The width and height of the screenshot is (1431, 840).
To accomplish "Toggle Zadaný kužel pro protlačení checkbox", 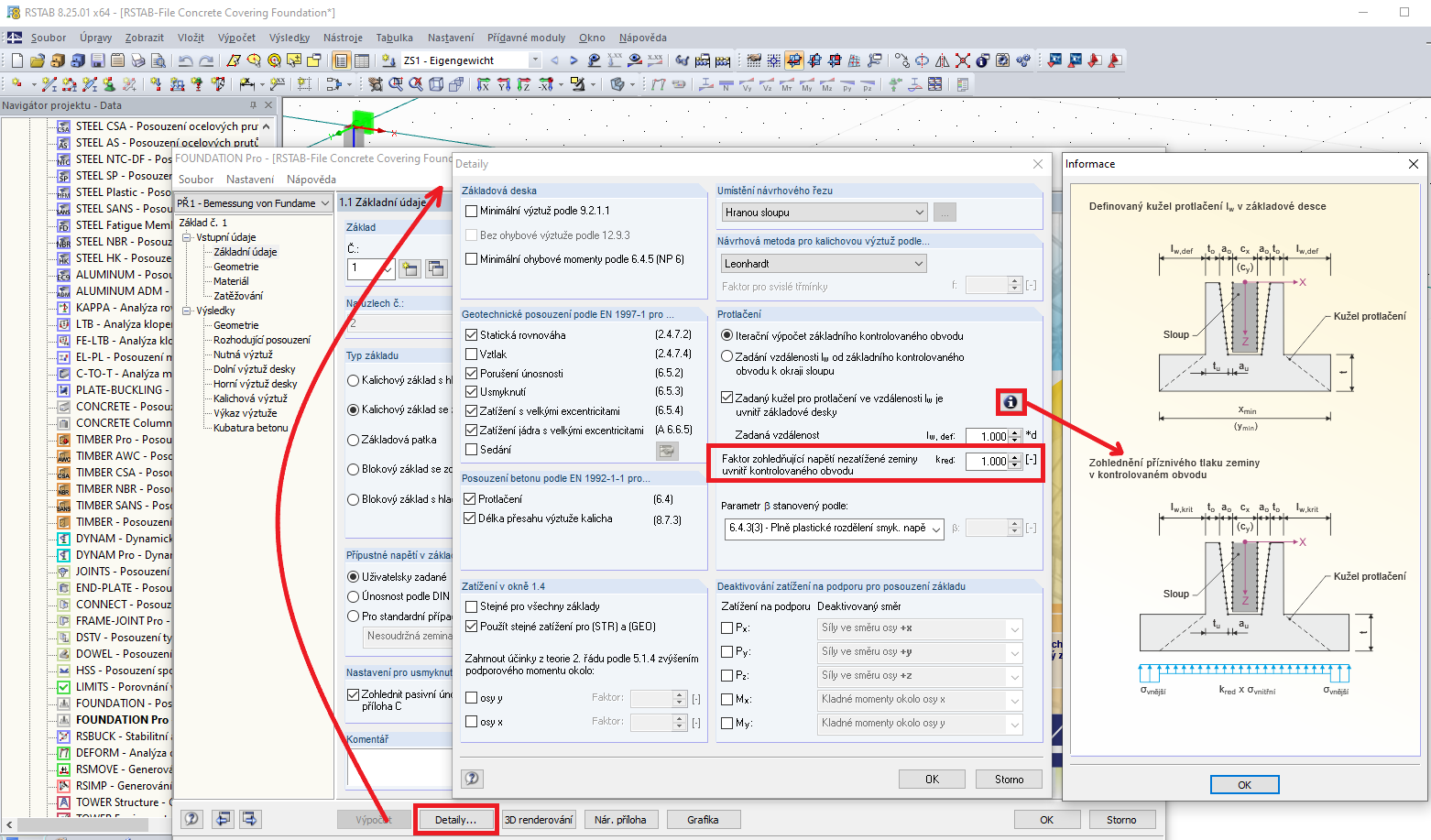I will click(x=727, y=398).
